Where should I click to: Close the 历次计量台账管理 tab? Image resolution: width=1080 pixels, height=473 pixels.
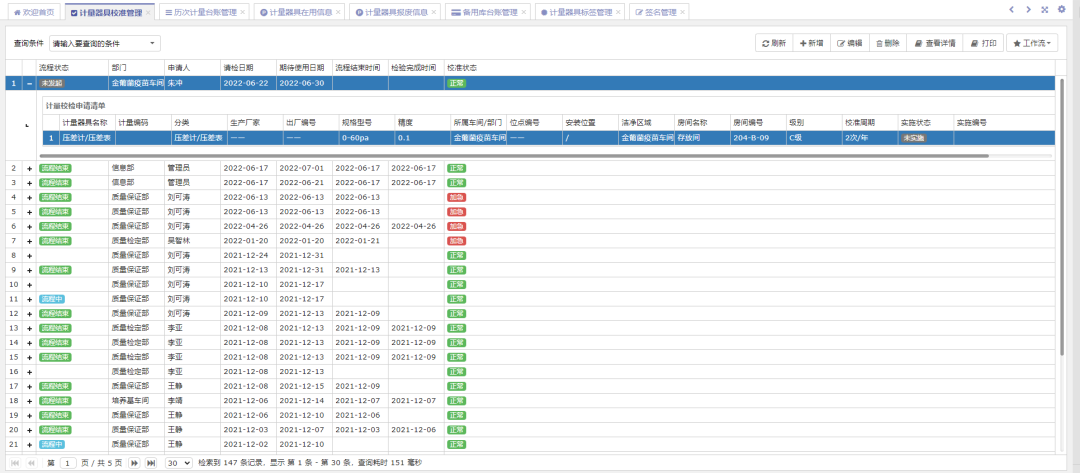[x=242, y=12]
